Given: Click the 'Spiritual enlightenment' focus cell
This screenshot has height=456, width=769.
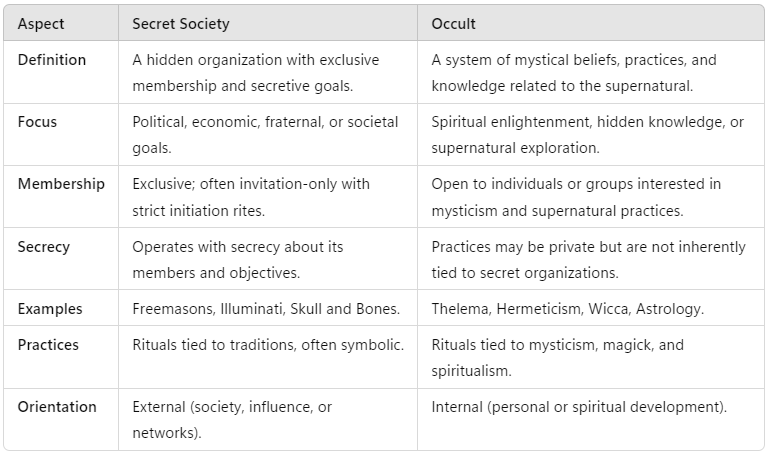Looking at the screenshot, I should [x=590, y=134].
